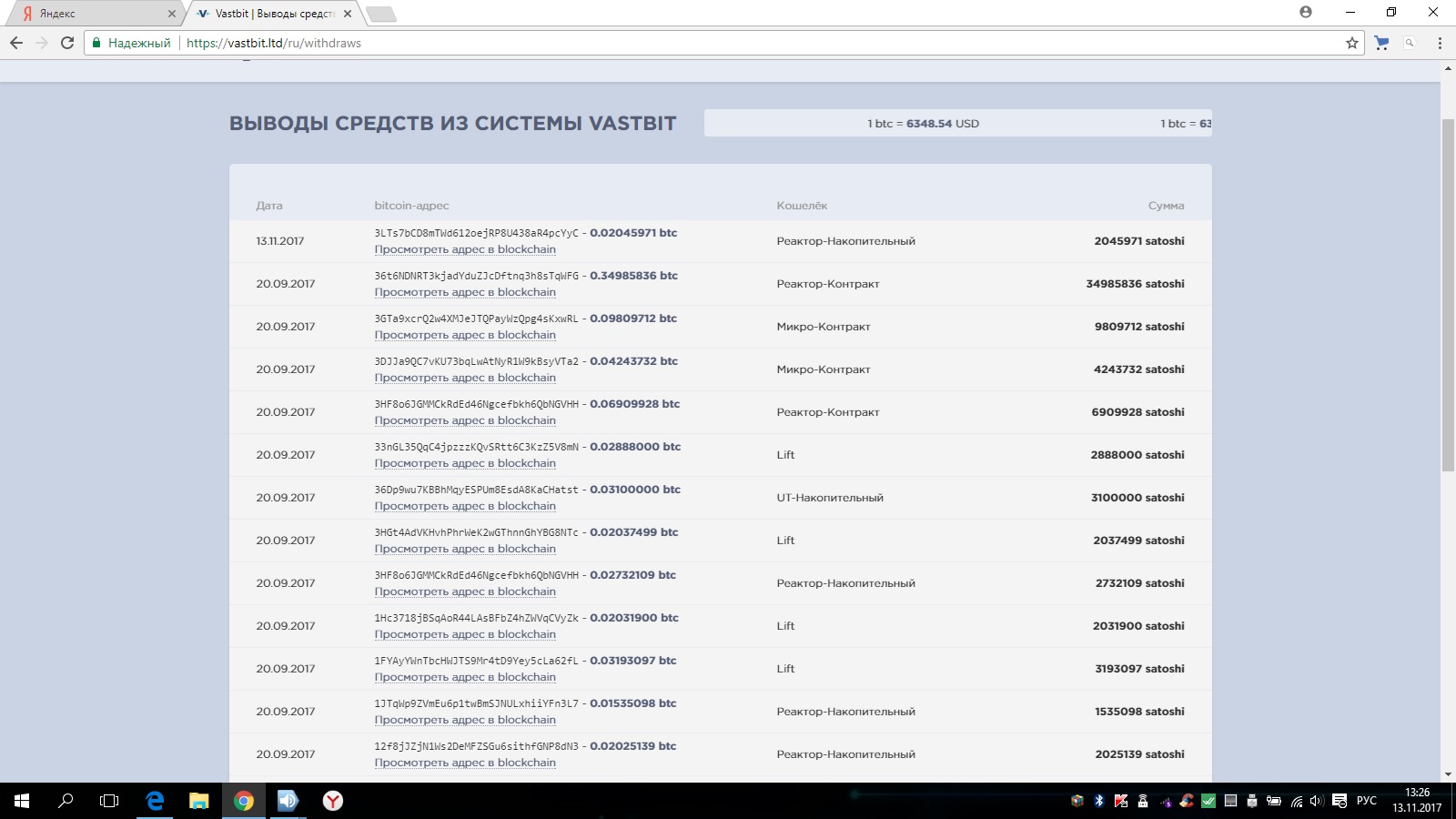Go back with the browser back arrow

point(16,43)
